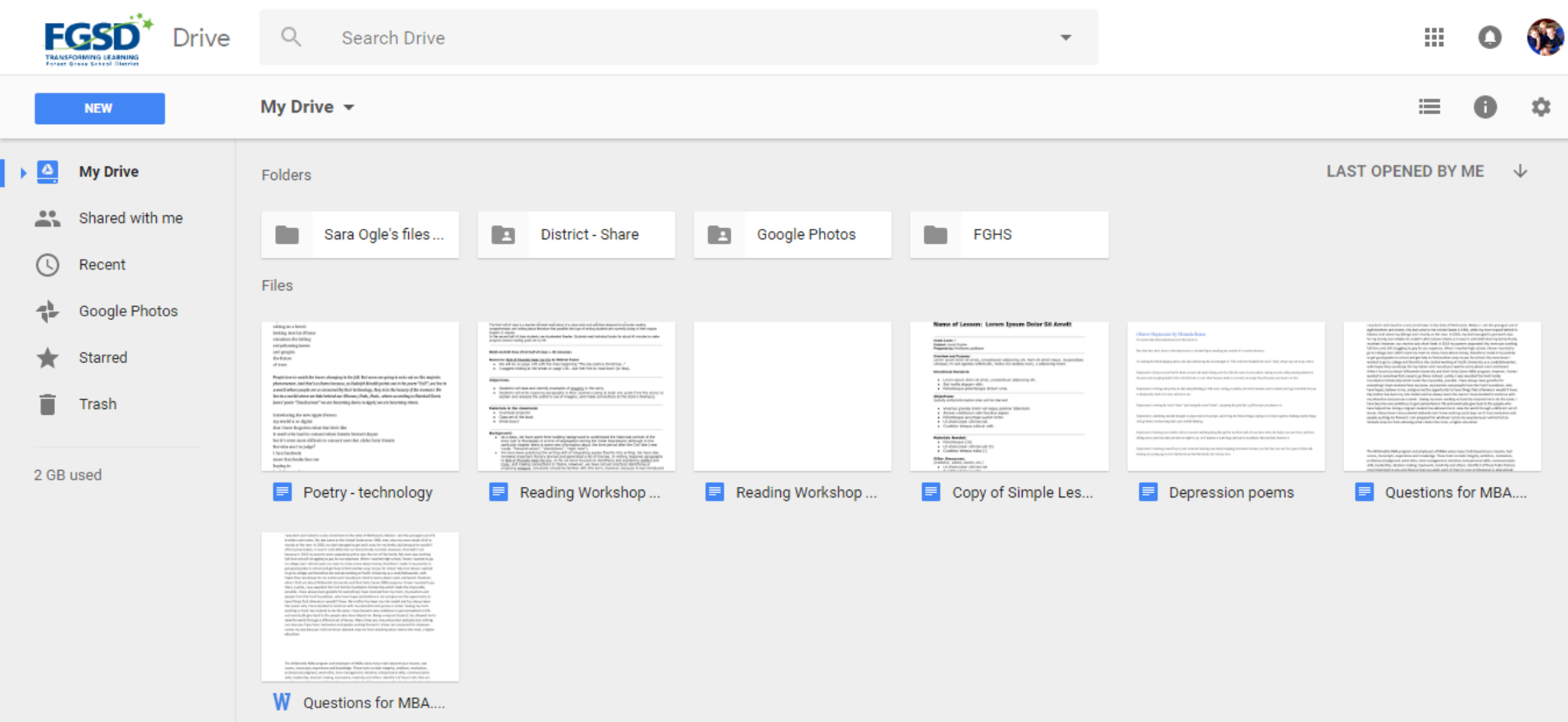The image size is (1568, 722).
Task: Open the Google apps grid icon
Action: click(1434, 38)
